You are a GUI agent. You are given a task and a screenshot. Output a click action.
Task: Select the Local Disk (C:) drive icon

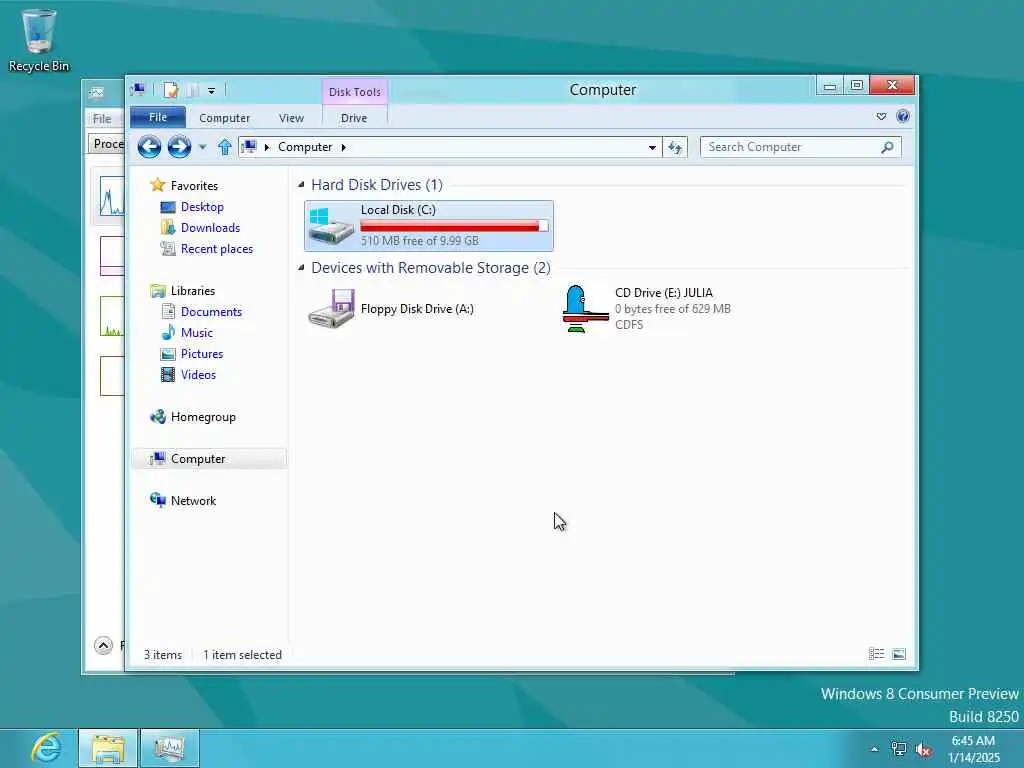point(331,225)
